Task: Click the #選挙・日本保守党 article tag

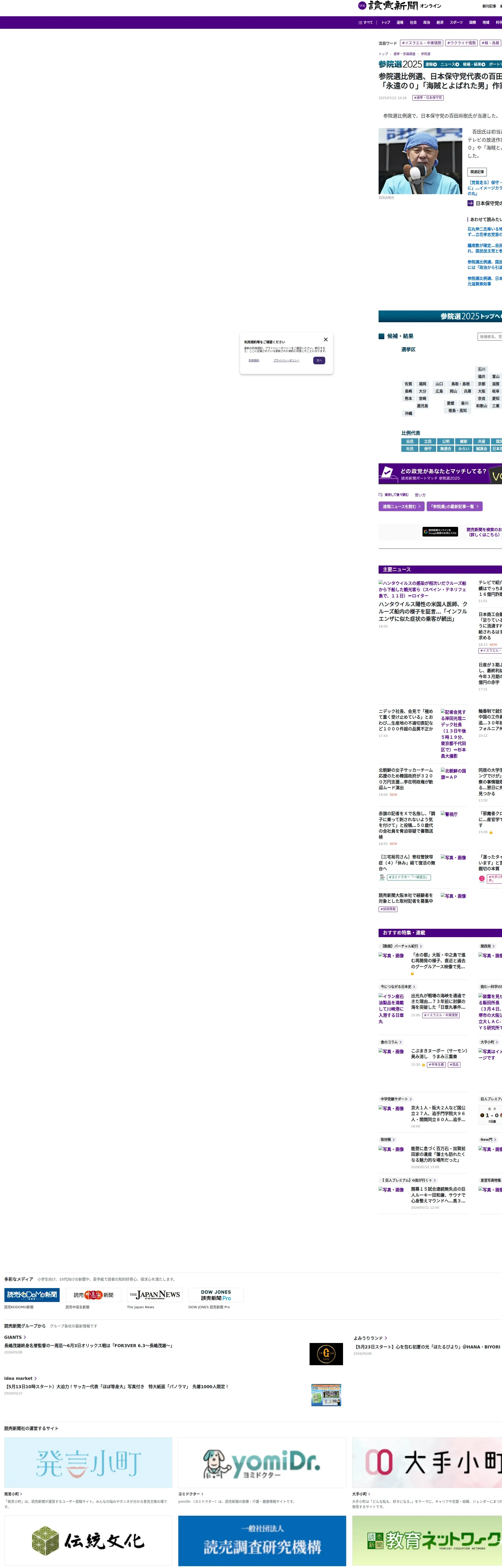Action: pyautogui.click(x=428, y=97)
